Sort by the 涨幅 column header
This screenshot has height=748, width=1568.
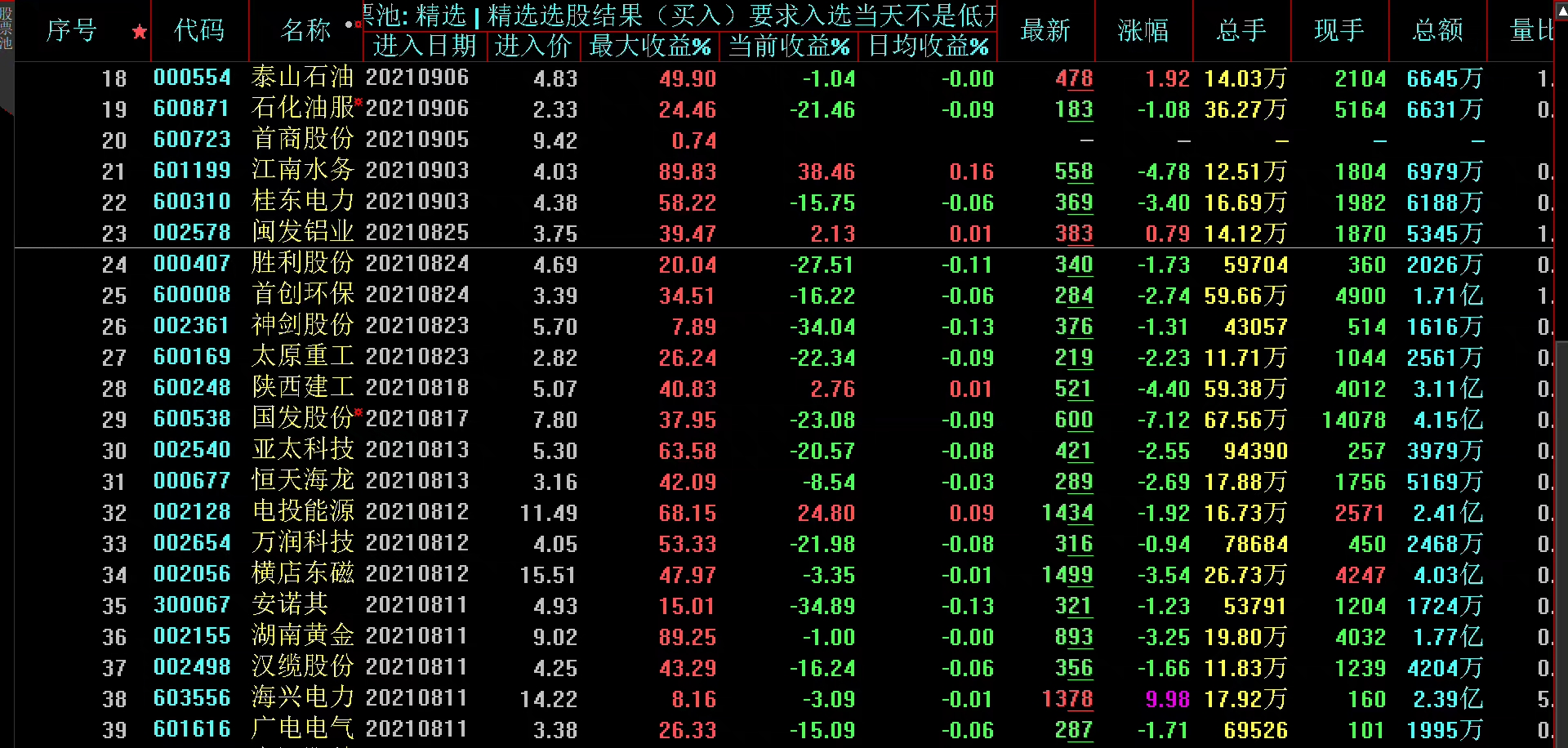click(x=1143, y=31)
